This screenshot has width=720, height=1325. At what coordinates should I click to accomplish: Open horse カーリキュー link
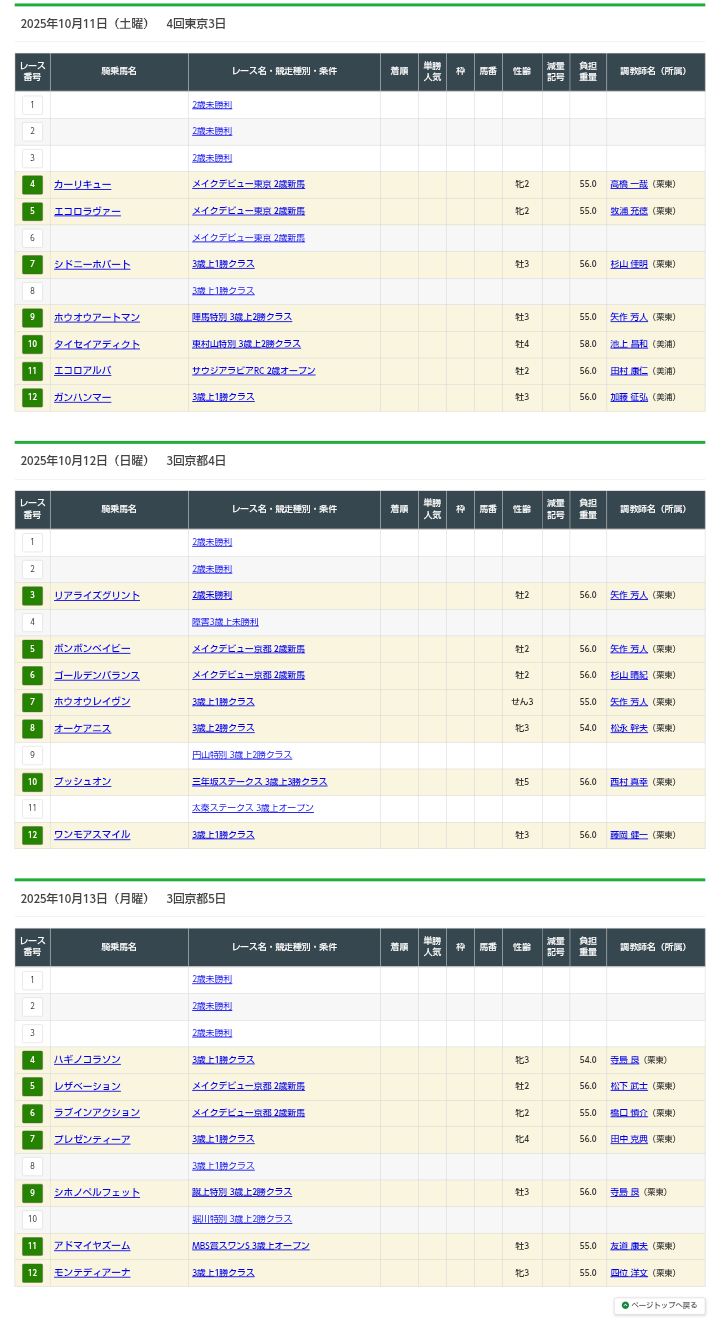(x=83, y=185)
